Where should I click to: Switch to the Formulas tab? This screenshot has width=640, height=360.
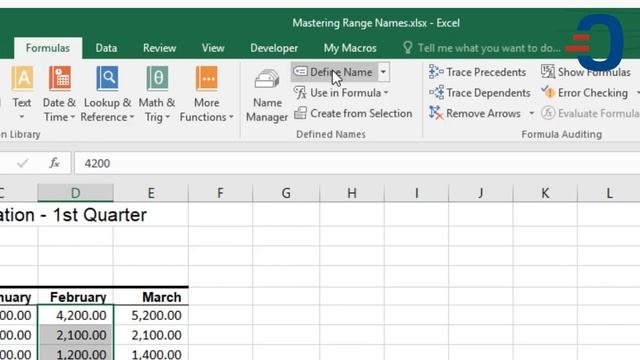[48, 48]
